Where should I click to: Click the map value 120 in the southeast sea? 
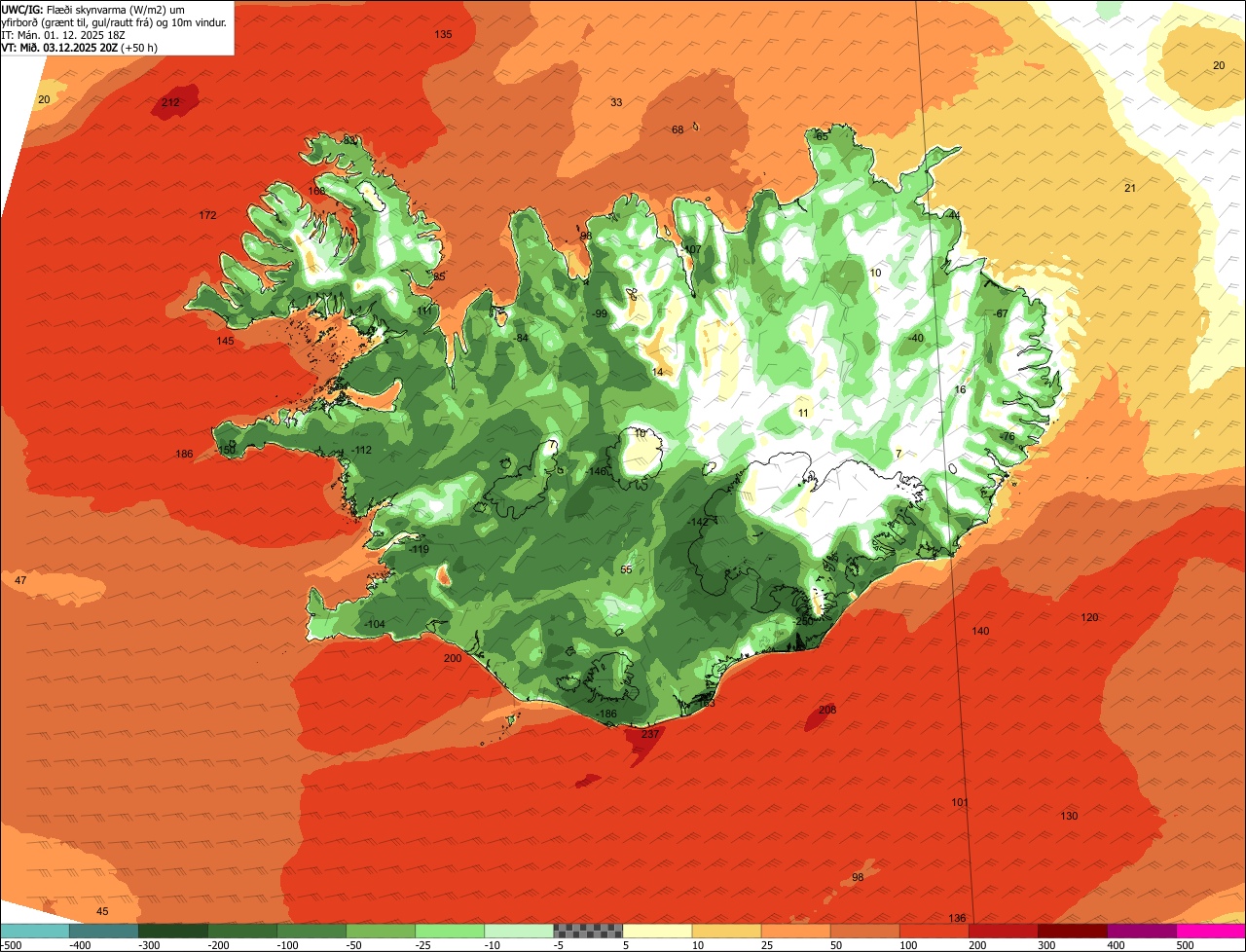[1089, 617]
